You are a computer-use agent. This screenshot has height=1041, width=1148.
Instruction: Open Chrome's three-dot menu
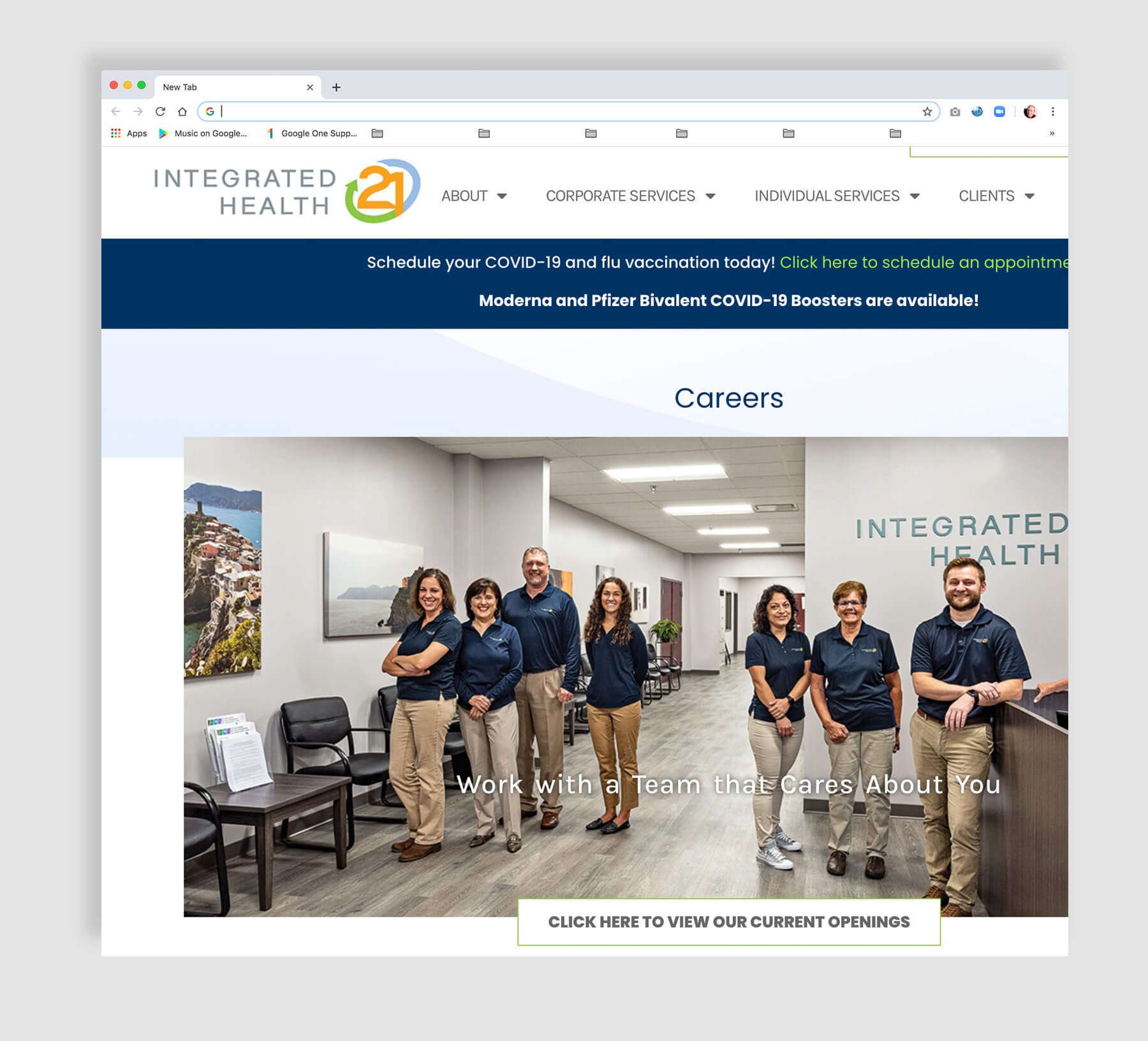(x=1054, y=112)
